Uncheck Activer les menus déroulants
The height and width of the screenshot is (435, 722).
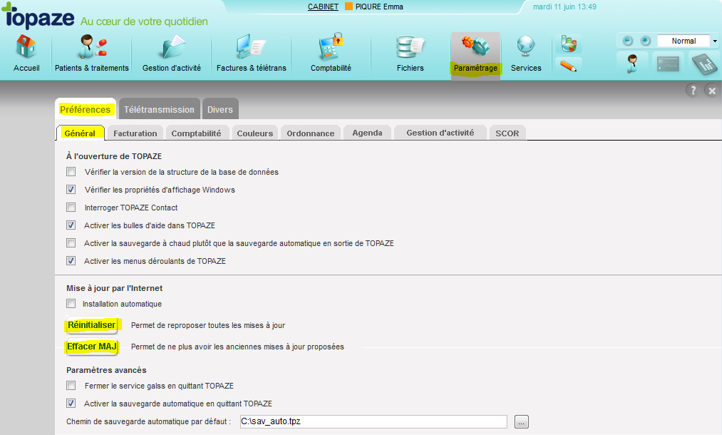click(71, 261)
